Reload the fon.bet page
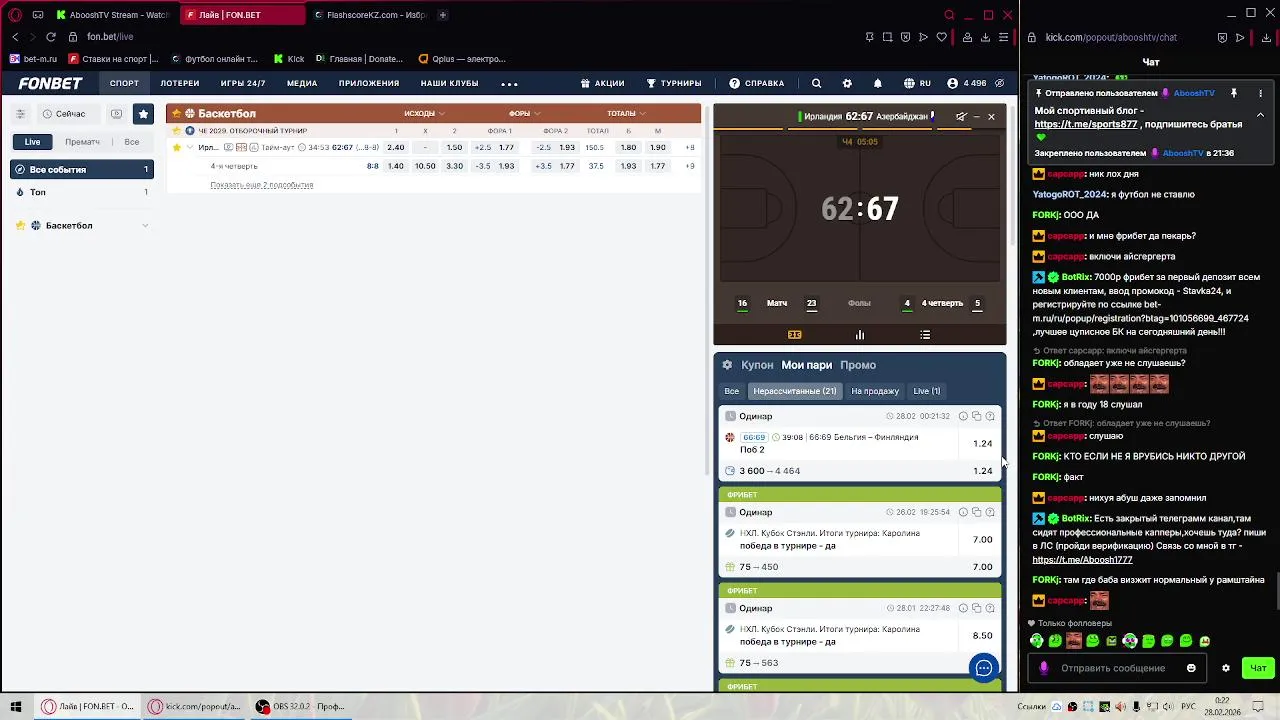The width and height of the screenshot is (1280, 720). 50,37
